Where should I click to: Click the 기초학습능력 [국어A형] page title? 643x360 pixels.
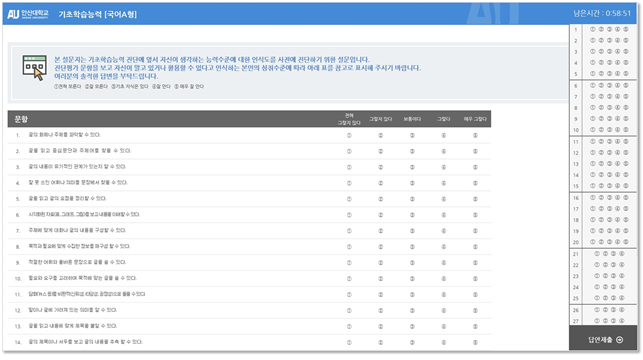point(98,14)
